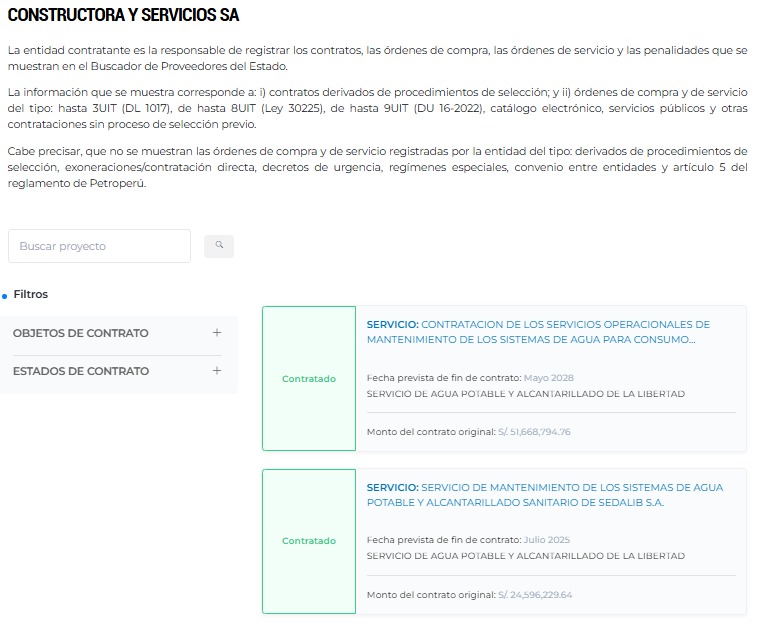This screenshot has width=762, height=624.
Task: Click the CONSTRUCTORA Y SERVICIOS SA heading
Action: (x=123, y=16)
